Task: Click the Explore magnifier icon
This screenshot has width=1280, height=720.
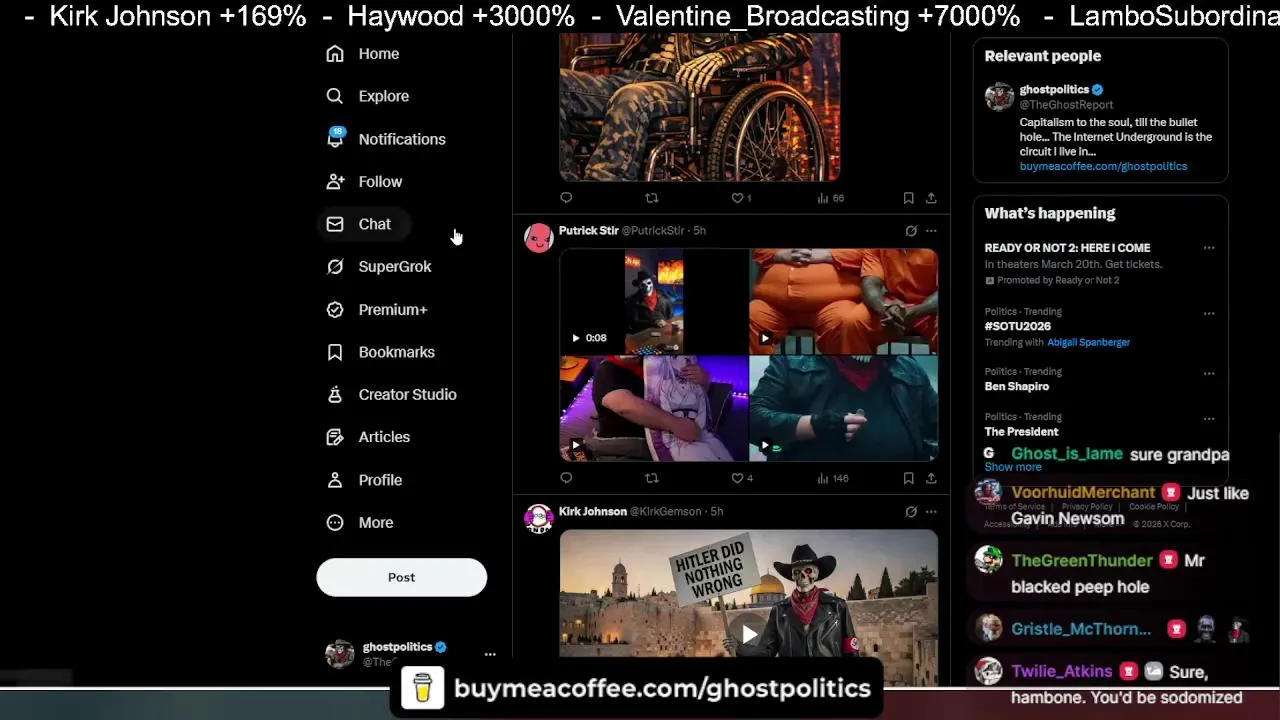Action: tap(335, 96)
